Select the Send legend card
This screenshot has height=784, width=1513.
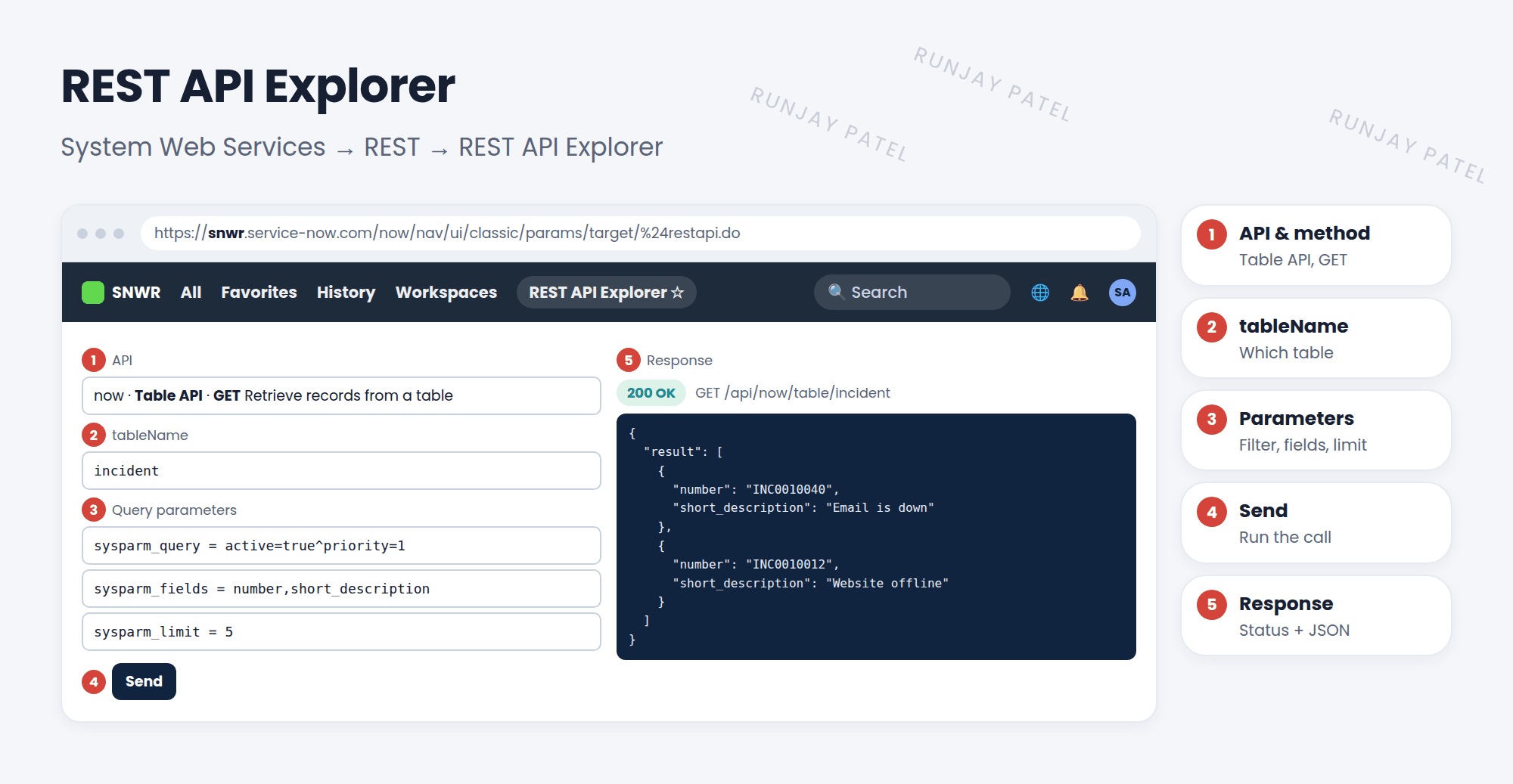click(1316, 522)
